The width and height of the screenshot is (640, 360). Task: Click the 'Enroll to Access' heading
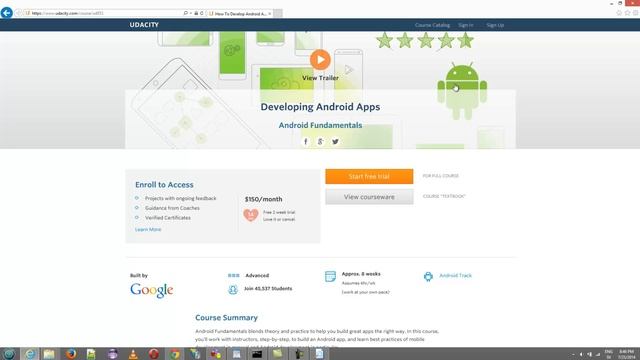coord(164,185)
